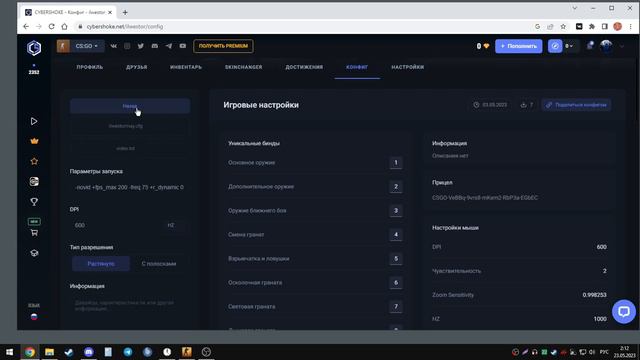Click the Zoom Sensitivity value 0.998253
Image resolution: width=640 pixels, height=360 pixels.
594,295
